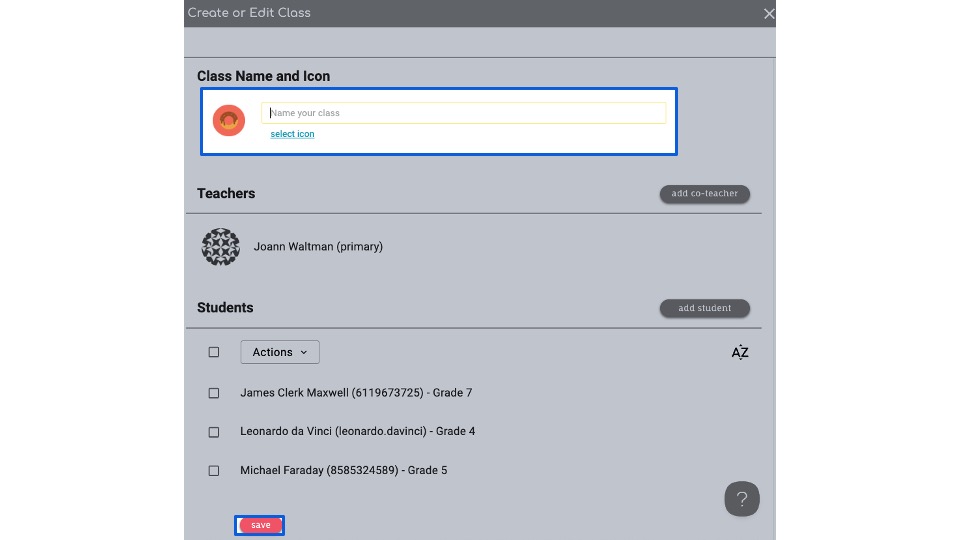This screenshot has height=540, width=960.
Task: Click Joann Waltman (primary) name
Action: 318,247
